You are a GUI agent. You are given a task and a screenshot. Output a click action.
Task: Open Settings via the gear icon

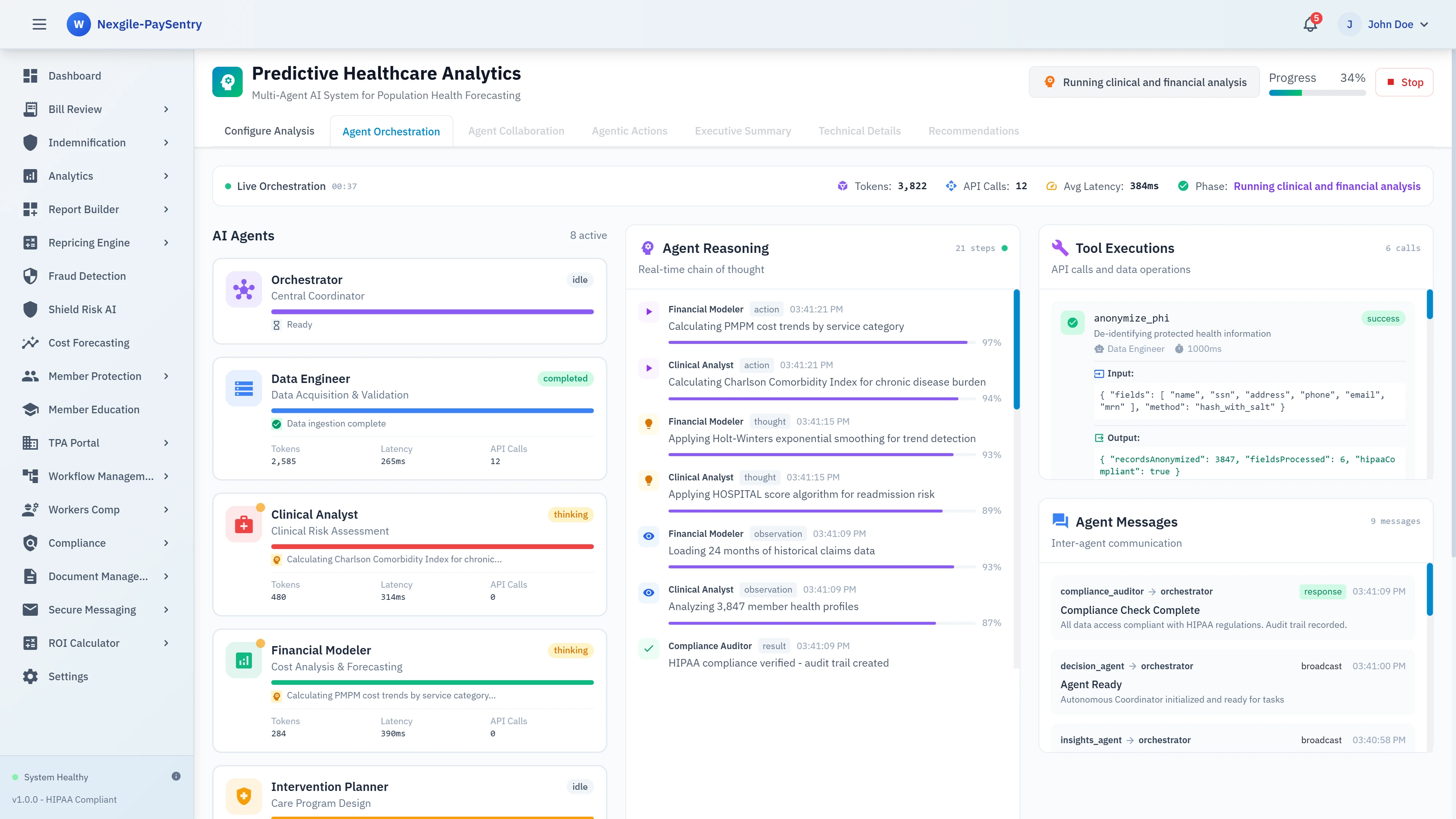tap(30, 676)
